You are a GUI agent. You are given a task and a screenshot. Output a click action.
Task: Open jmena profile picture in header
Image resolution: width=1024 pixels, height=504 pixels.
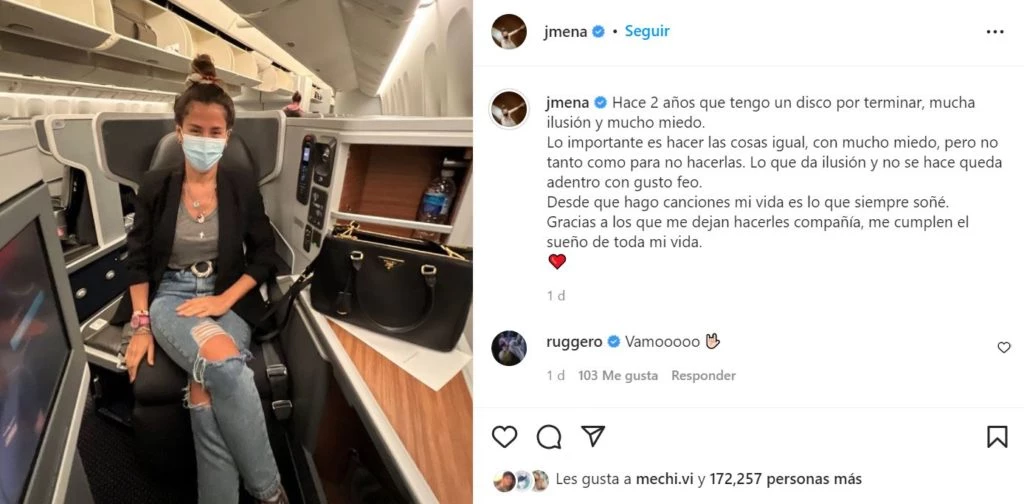[509, 31]
